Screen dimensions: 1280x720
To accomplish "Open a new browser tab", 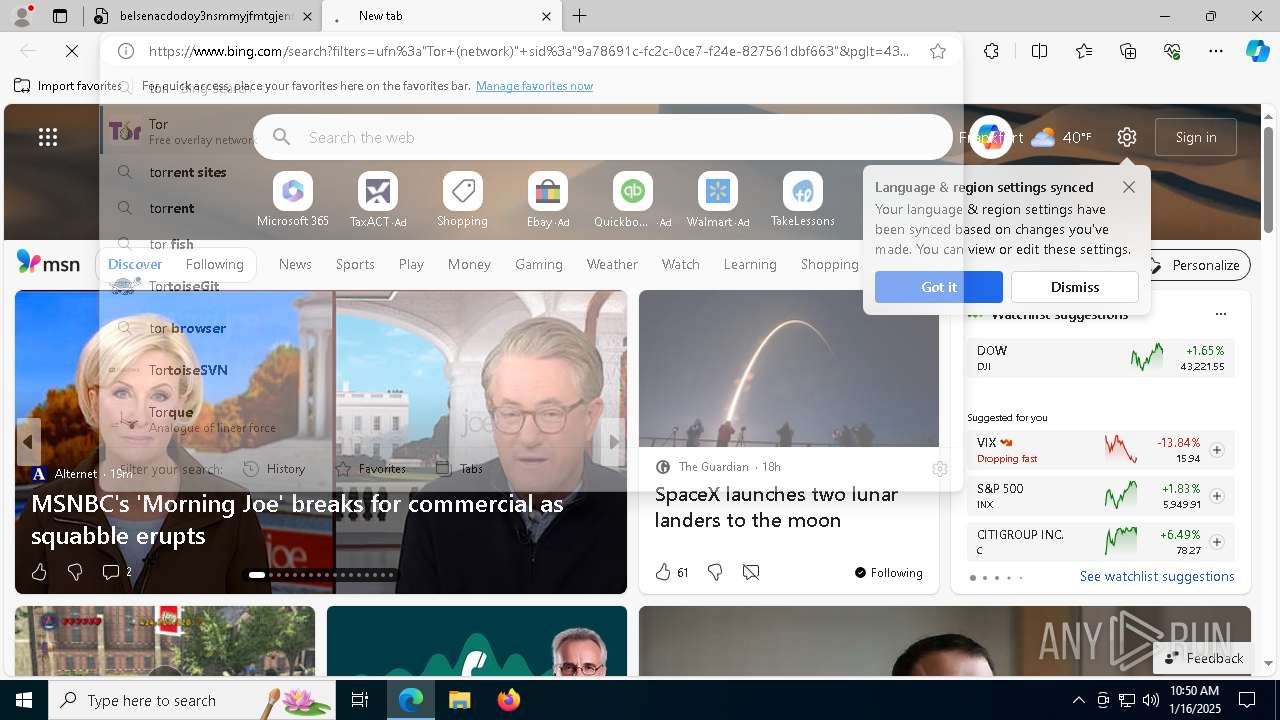I will [x=580, y=16].
